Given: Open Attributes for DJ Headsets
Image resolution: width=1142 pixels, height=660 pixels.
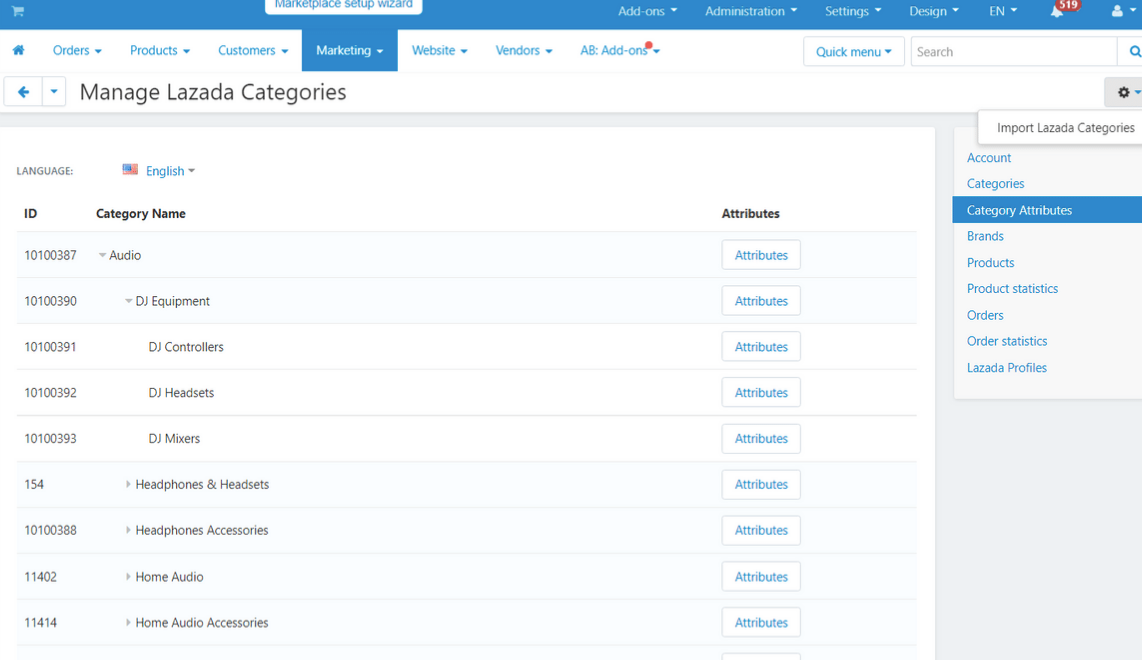Looking at the screenshot, I should (x=761, y=393).
